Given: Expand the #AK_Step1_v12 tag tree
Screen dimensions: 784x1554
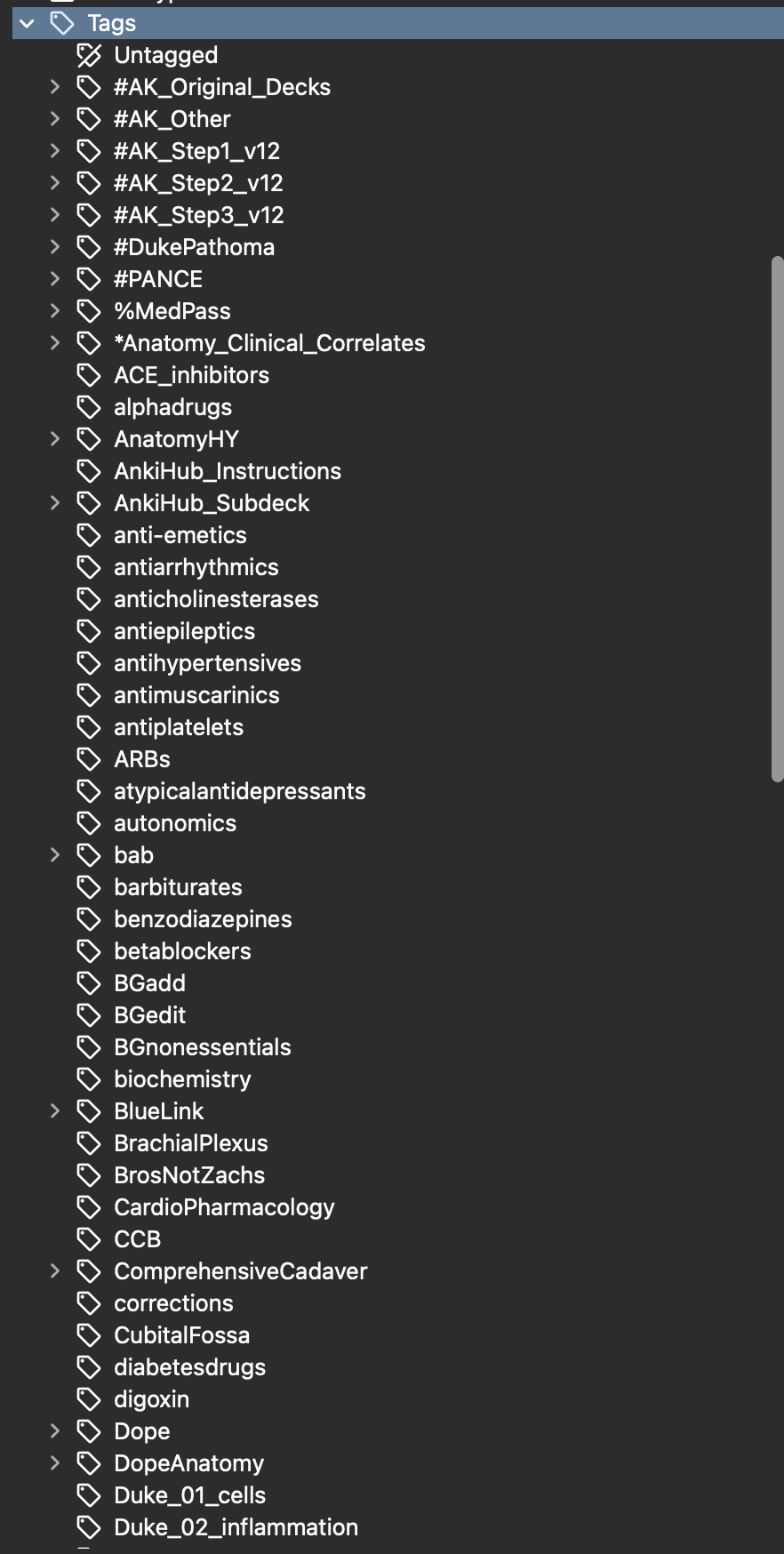Looking at the screenshot, I should 55,151.
